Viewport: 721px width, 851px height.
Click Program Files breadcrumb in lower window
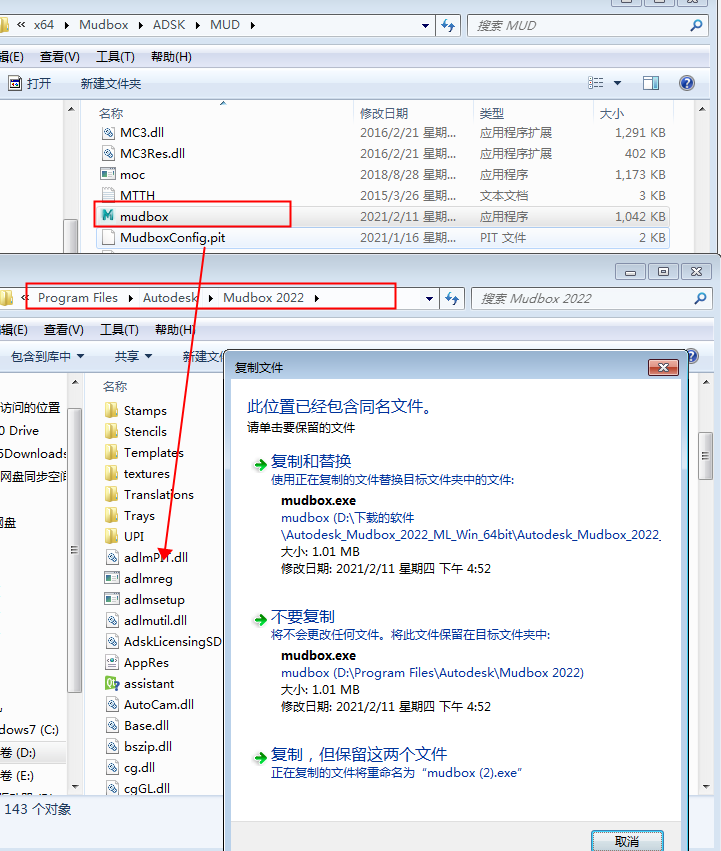coord(78,298)
